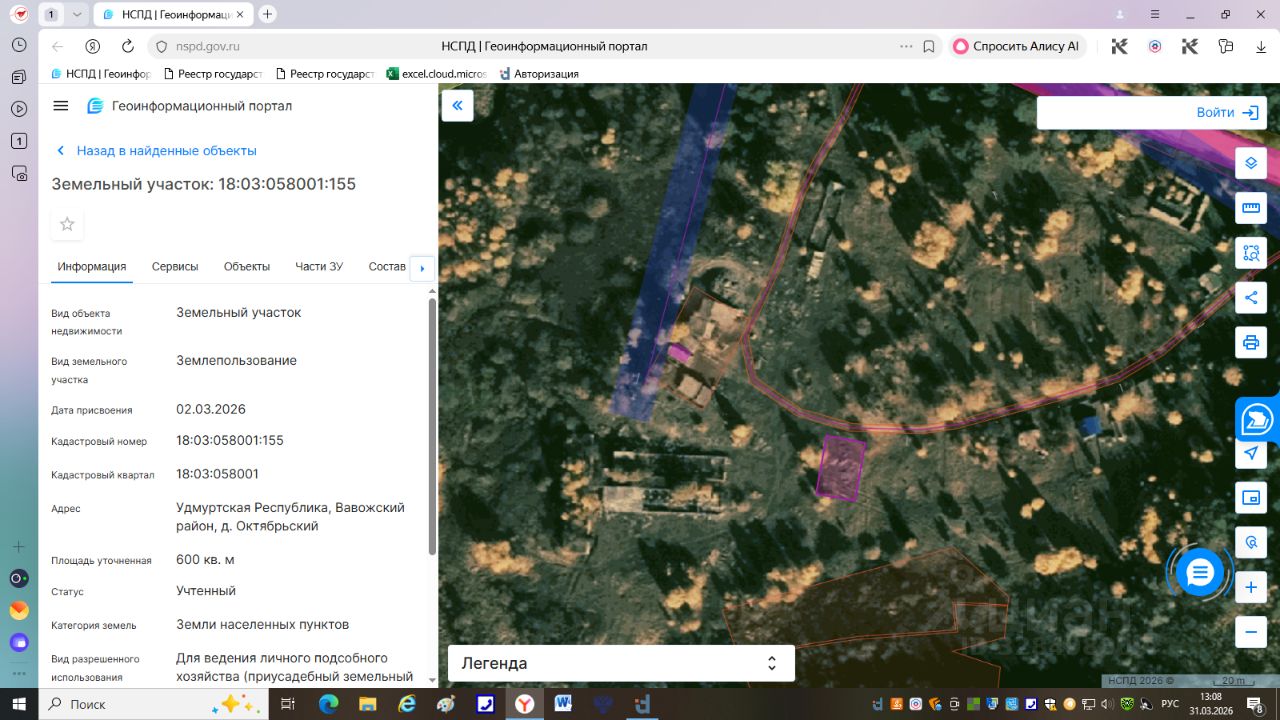
Task: Open the Авторизация bookmark
Action: click(539, 73)
